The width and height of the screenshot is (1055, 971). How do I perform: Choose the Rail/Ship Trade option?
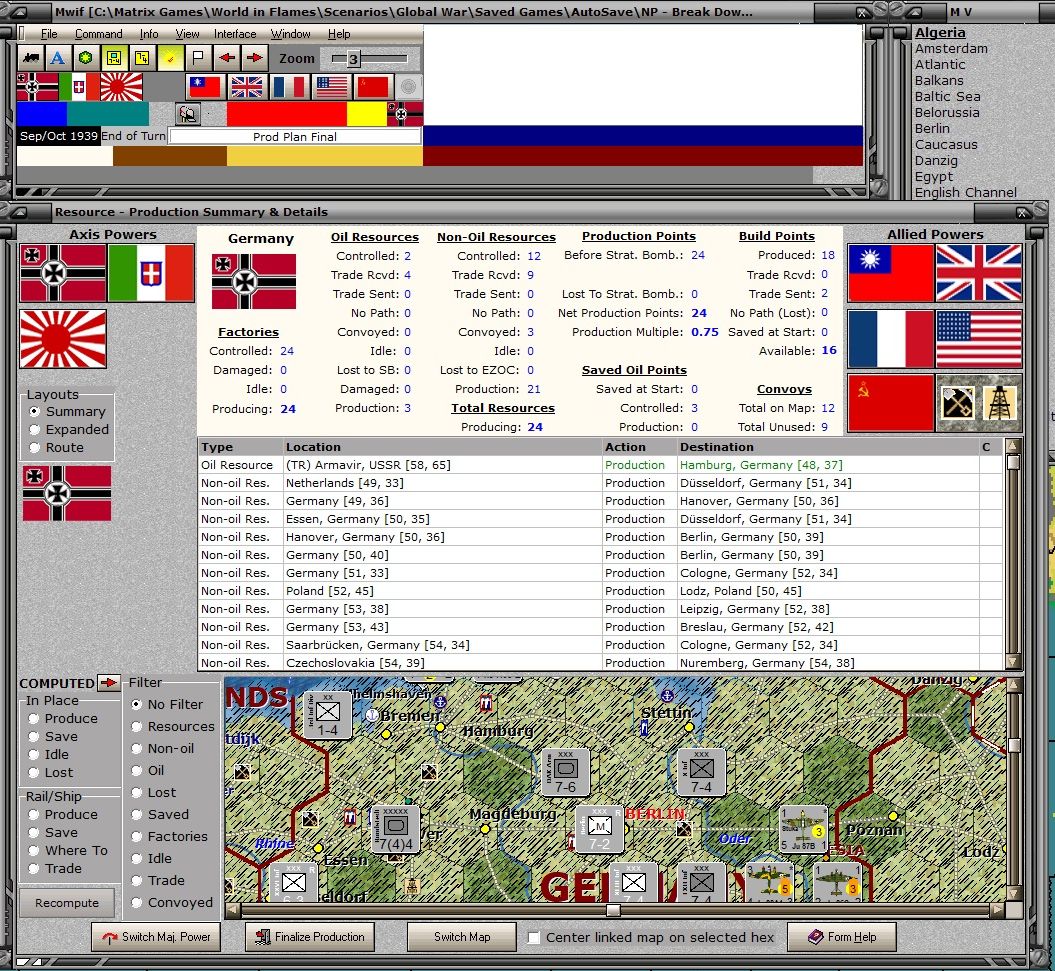click(54, 869)
